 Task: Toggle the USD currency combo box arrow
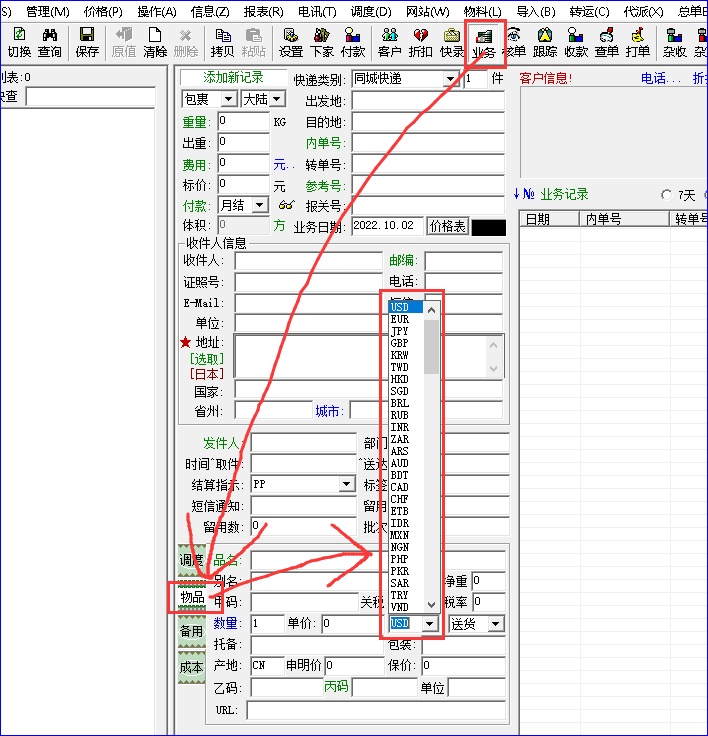(429, 624)
